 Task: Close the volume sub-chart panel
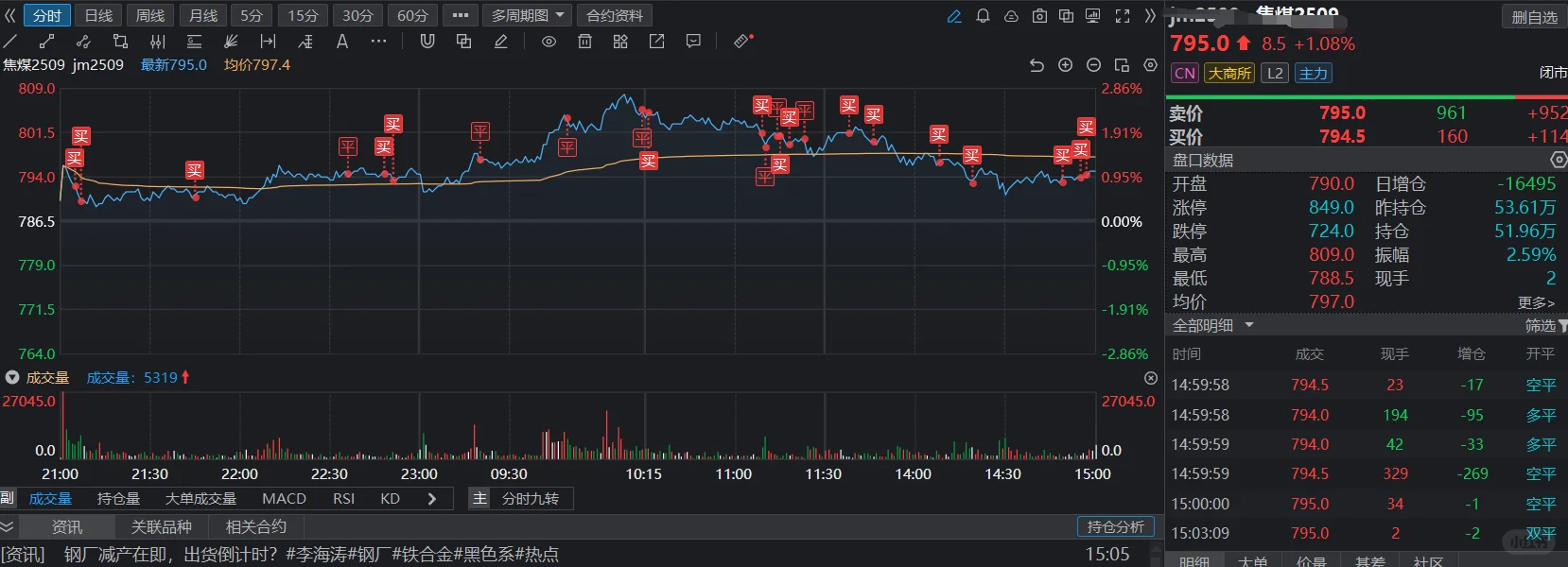(1150, 378)
